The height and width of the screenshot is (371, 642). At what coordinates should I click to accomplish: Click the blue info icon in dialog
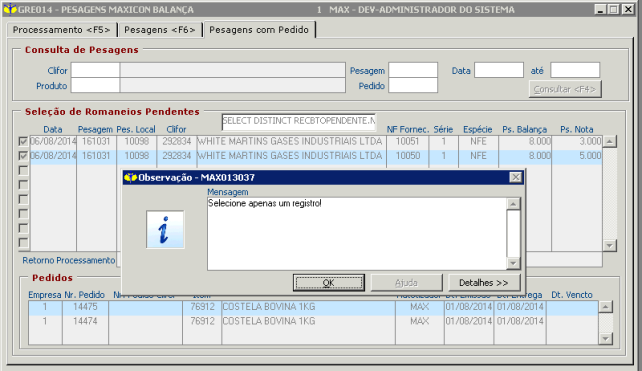(x=165, y=230)
